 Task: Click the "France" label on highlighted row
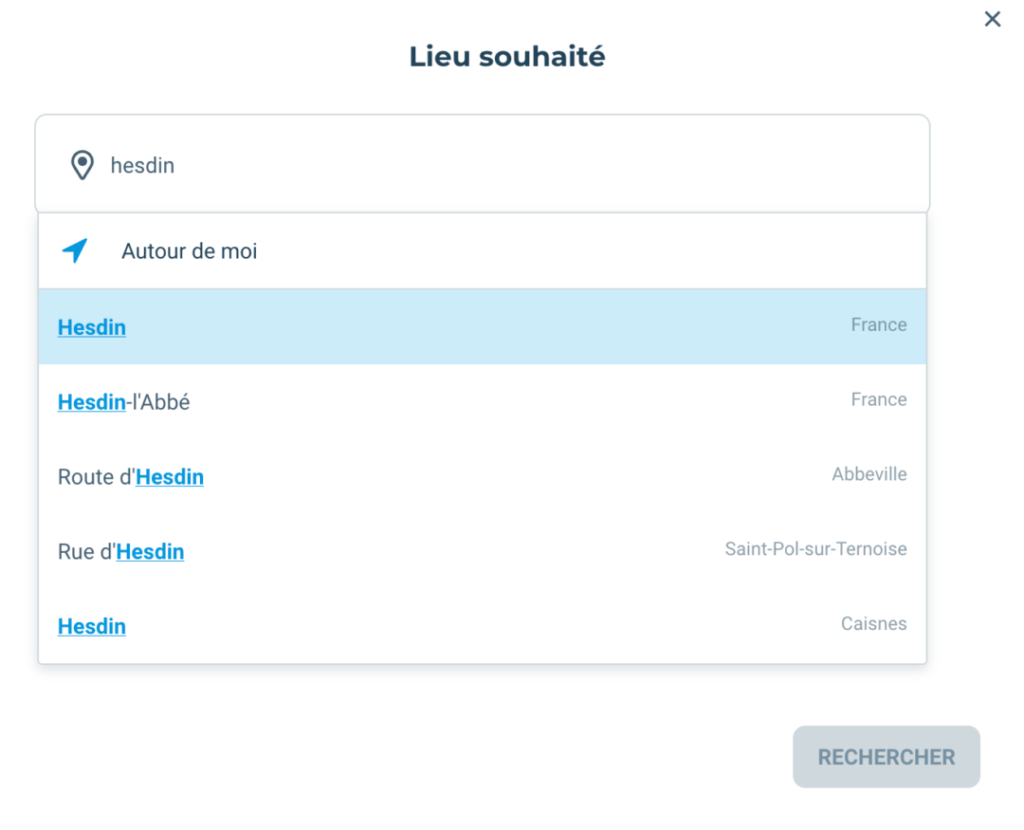(x=878, y=325)
